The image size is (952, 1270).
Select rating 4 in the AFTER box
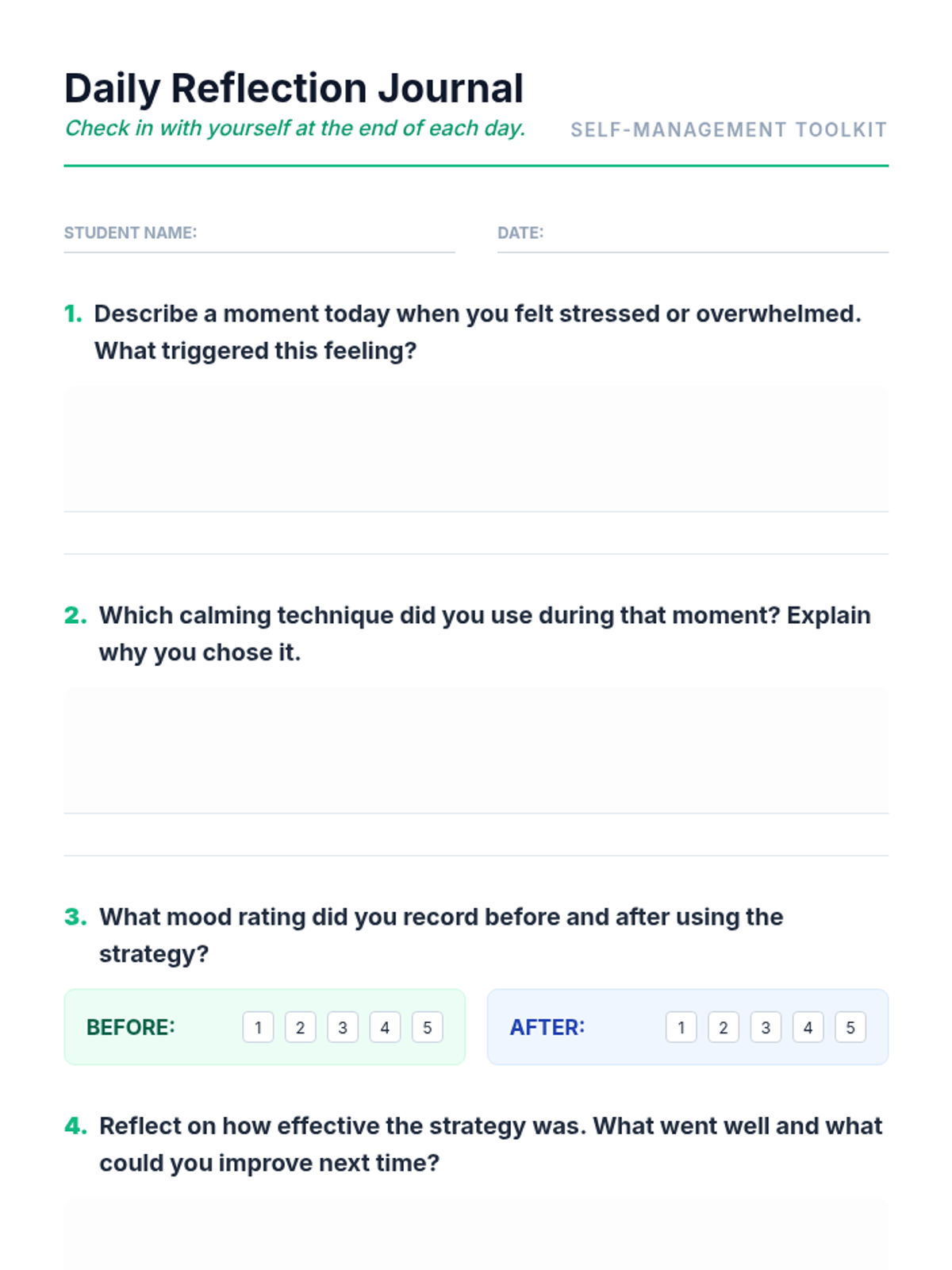coord(808,1027)
